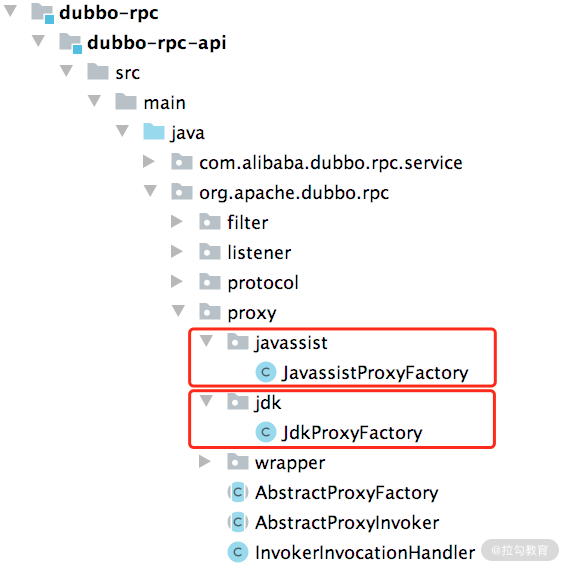Click the wrapper package icon
Screen dimensions: 568x568
pos(238,462)
